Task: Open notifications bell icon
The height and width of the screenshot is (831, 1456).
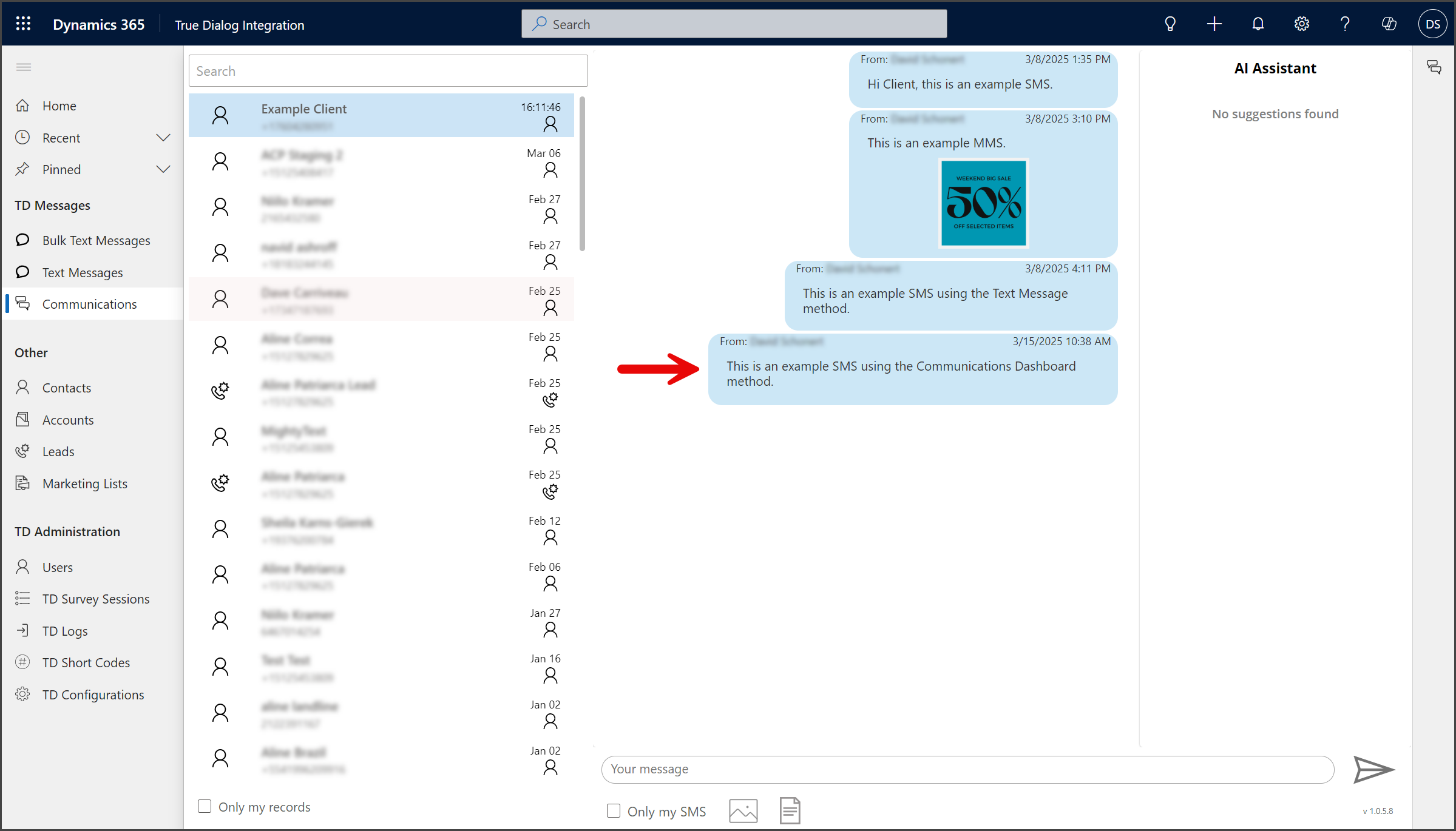Action: (x=1258, y=24)
